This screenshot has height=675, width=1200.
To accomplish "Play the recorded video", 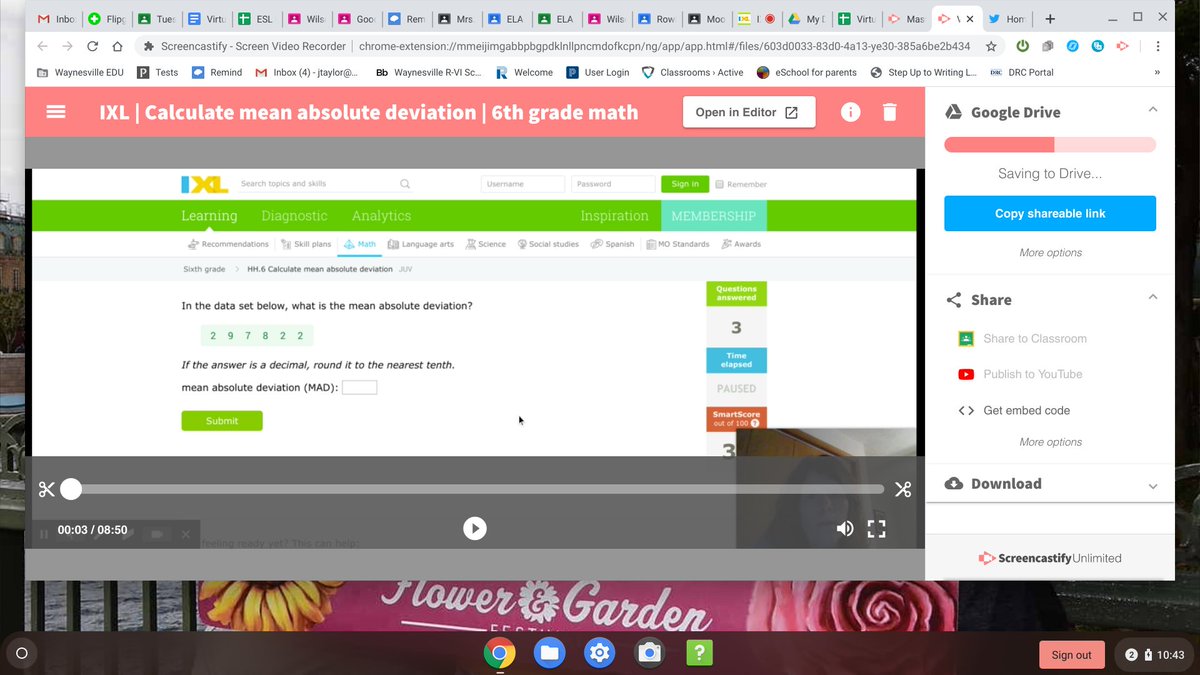I will 475,528.
